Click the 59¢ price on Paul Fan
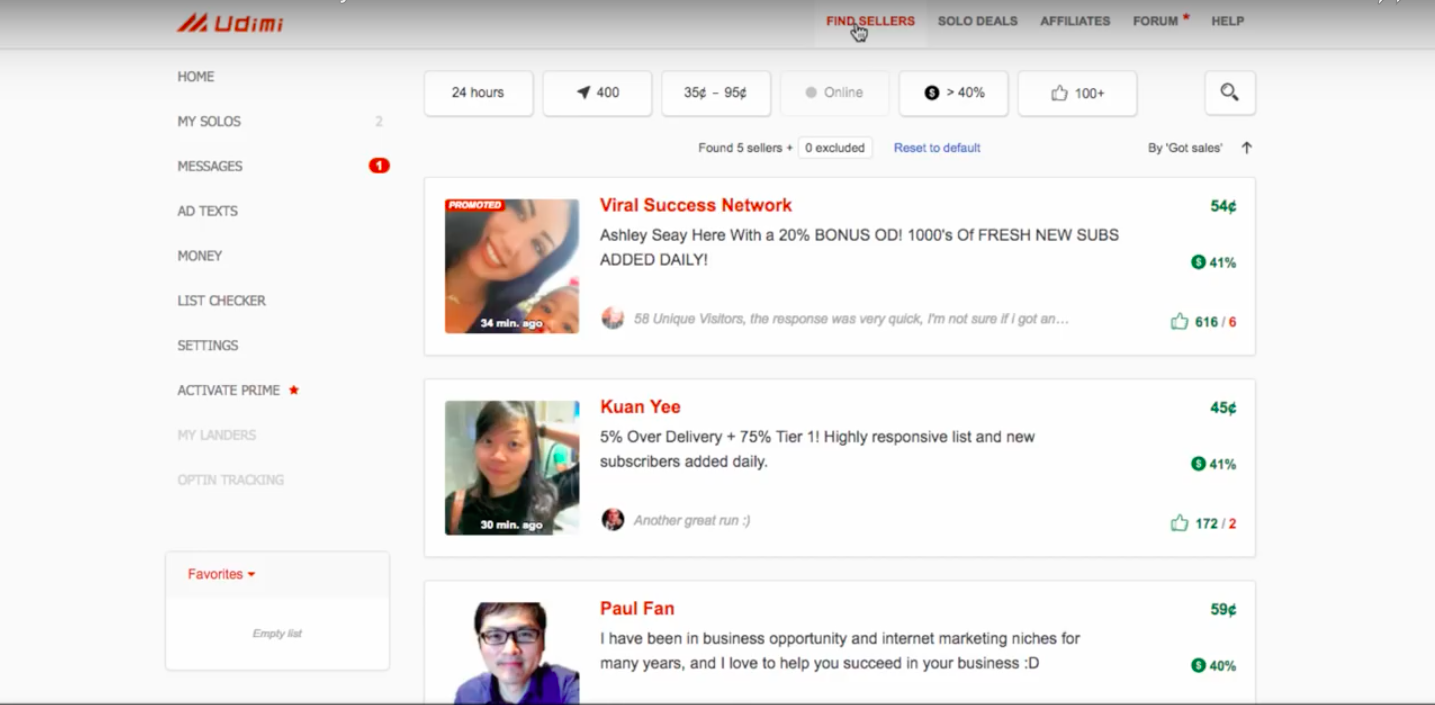The height and width of the screenshot is (705, 1435). [1223, 609]
